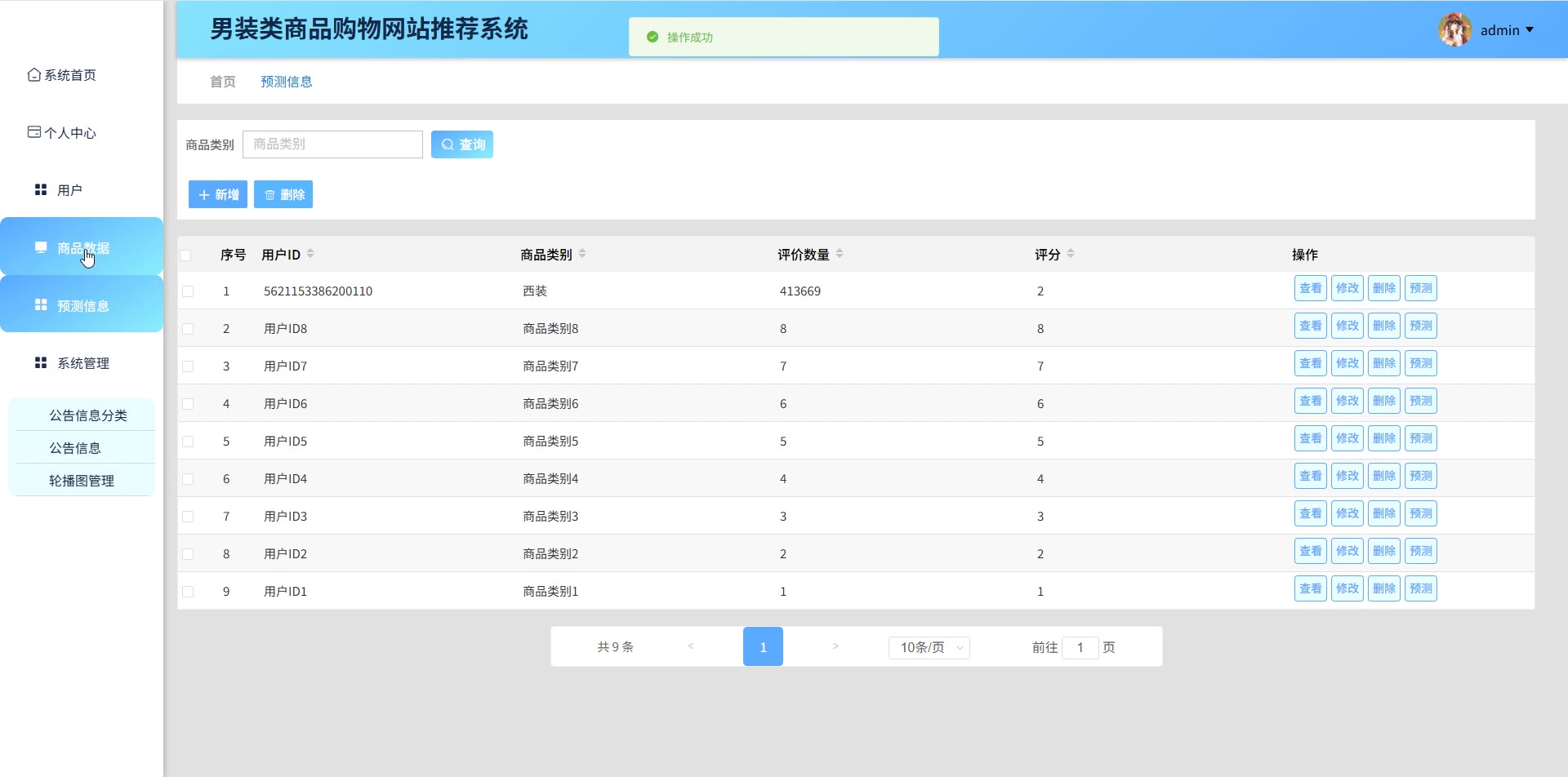
Task: Click the 预测 button for 用户ID5 row
Action: click(1420, 439)
